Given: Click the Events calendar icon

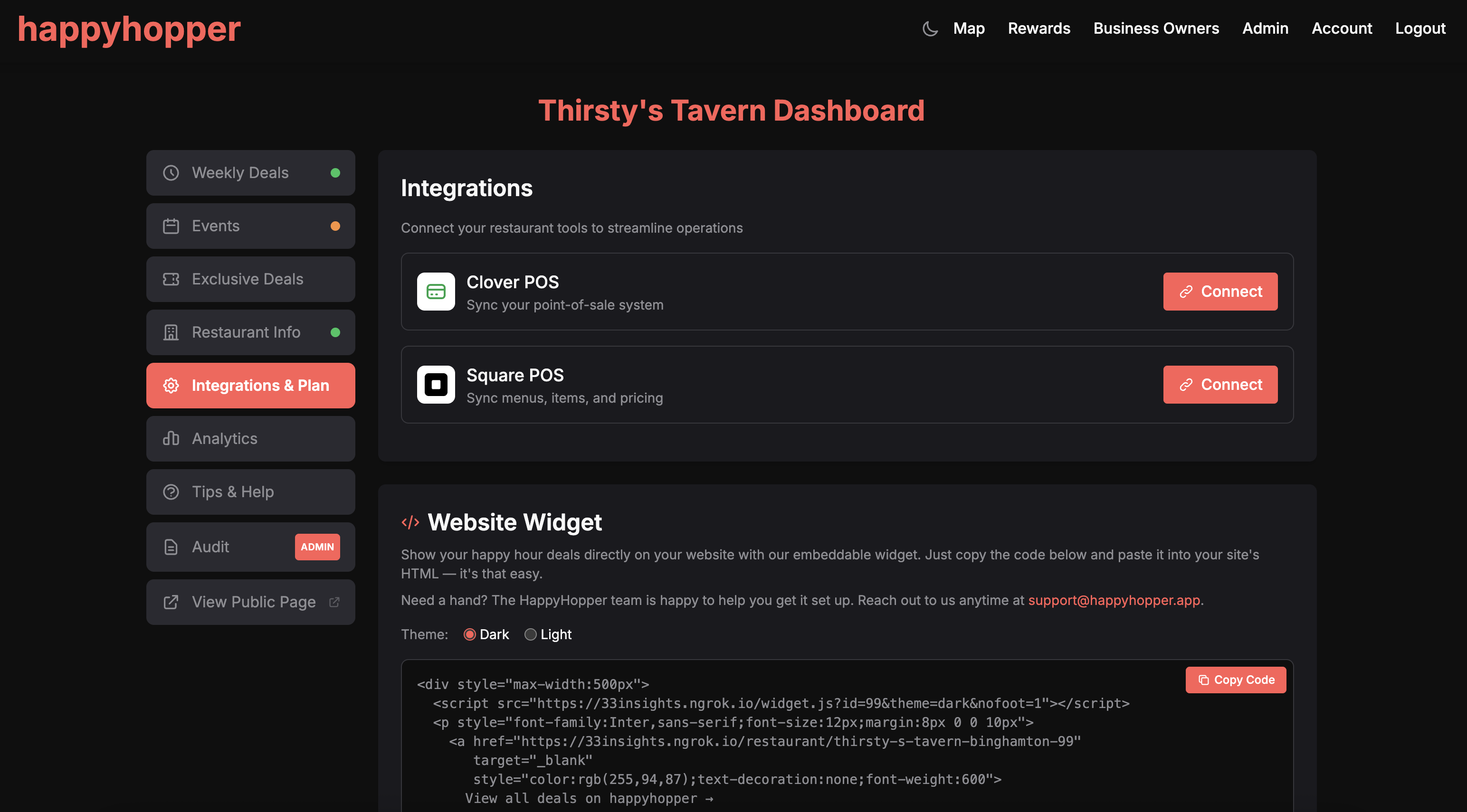Looking at the screenshot, I should [x=171, y=226].
